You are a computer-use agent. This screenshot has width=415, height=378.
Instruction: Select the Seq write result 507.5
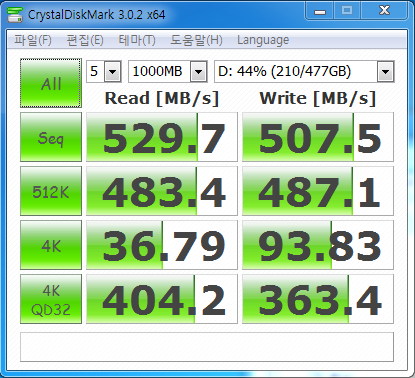point(318,137)
